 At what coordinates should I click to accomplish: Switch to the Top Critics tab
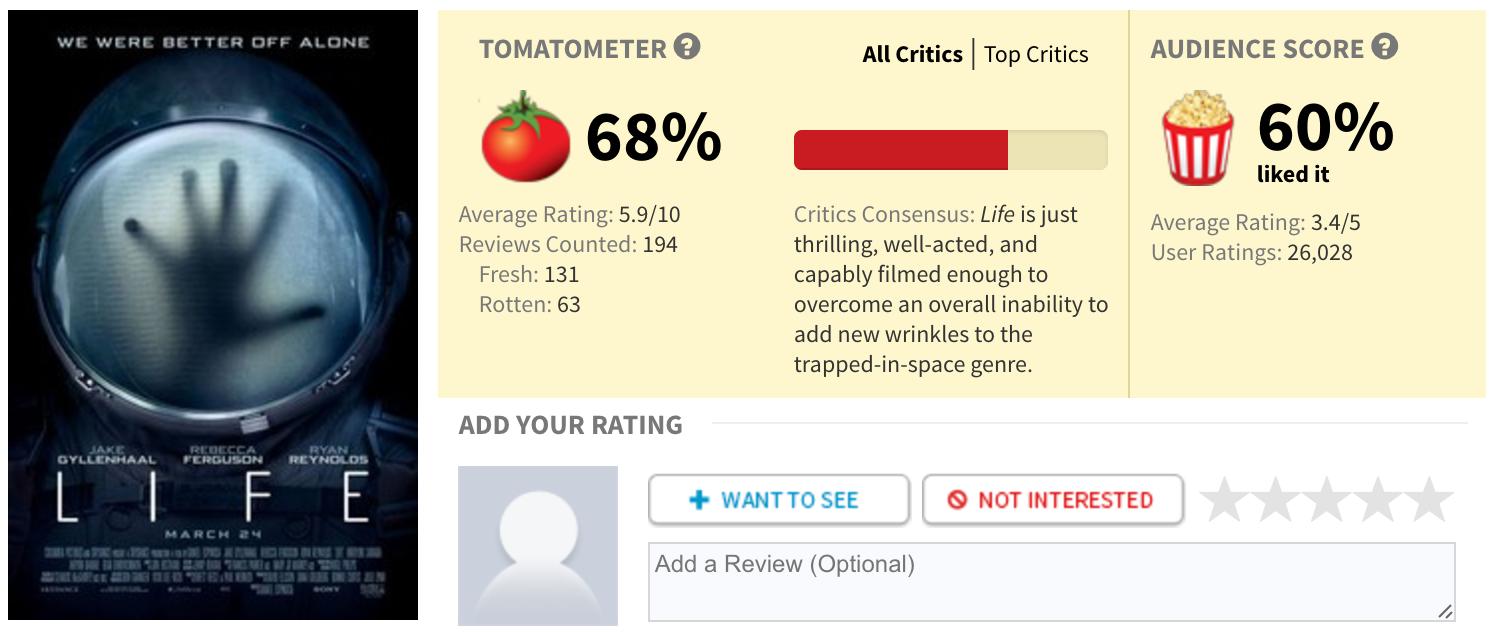tap(1036, 54)
